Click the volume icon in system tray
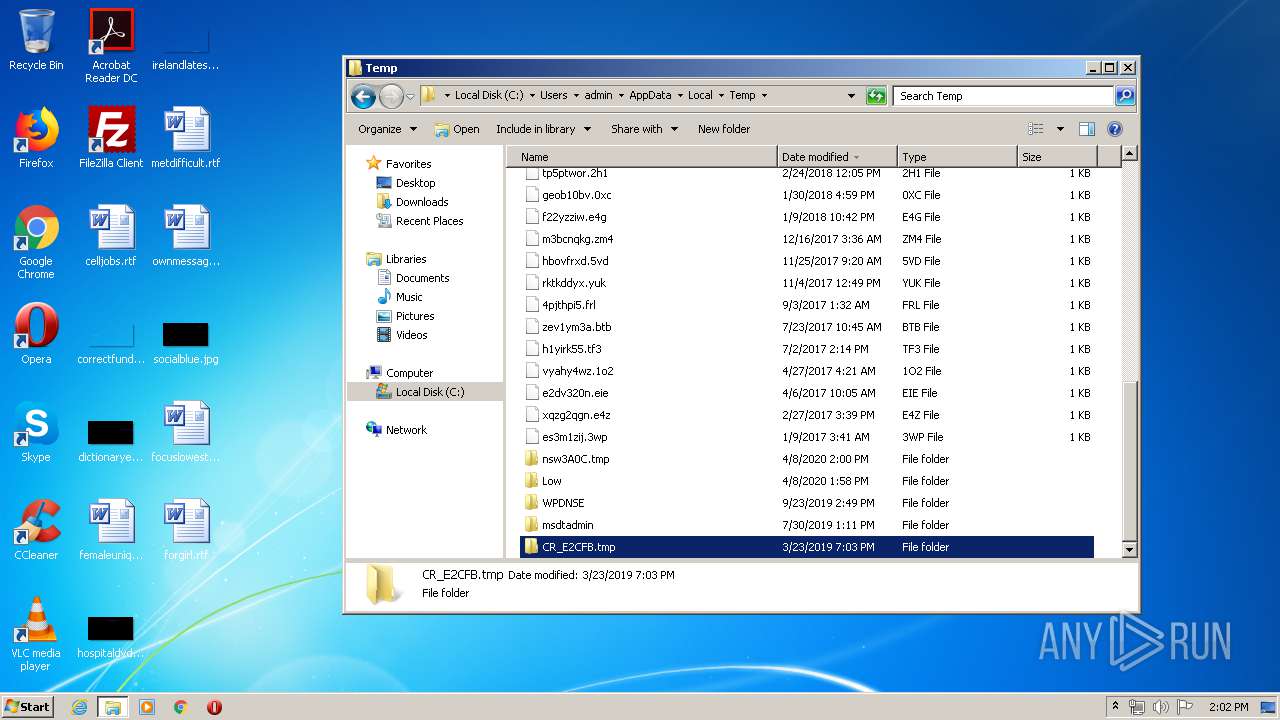The height and width of the screenshot is (720, 1280). click(1161, 707)
